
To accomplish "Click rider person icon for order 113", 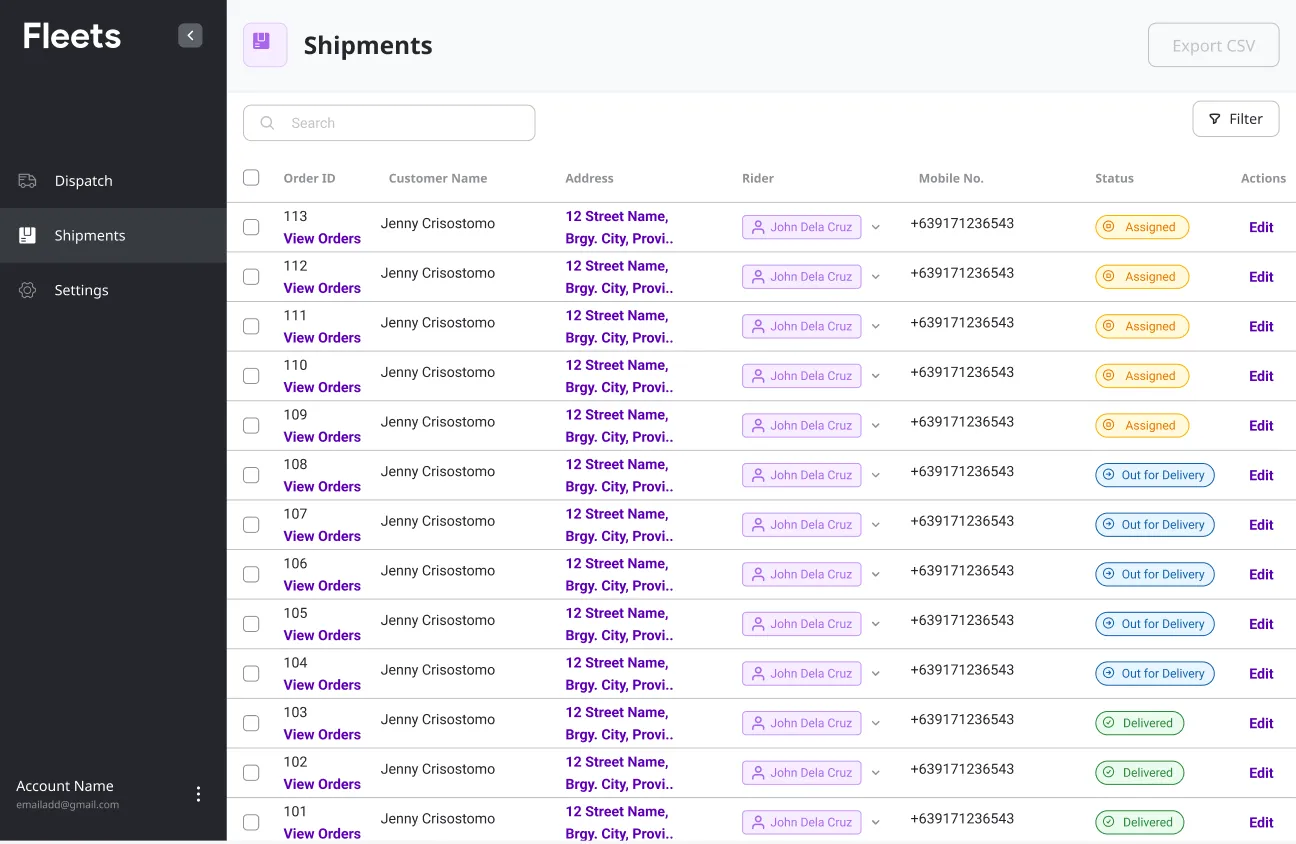I will (758, 227).
